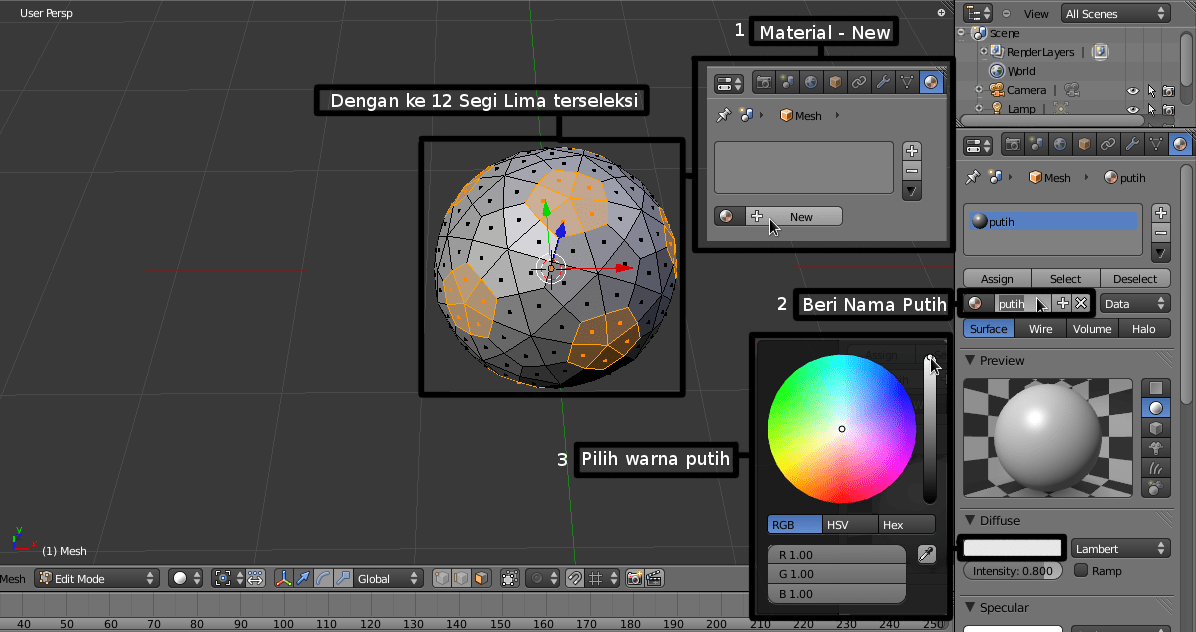Toggle limit selection to visible
This screenshot has width=1196, height=632.
510,579
